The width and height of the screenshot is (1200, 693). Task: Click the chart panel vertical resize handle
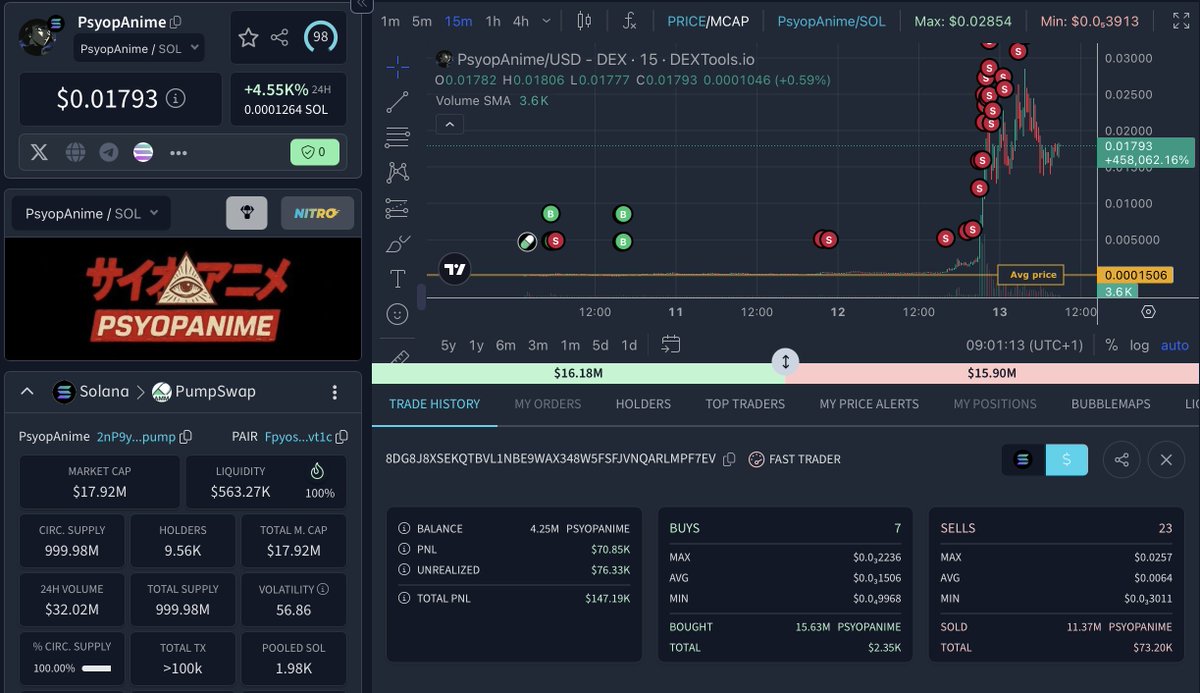pos(786,361)
